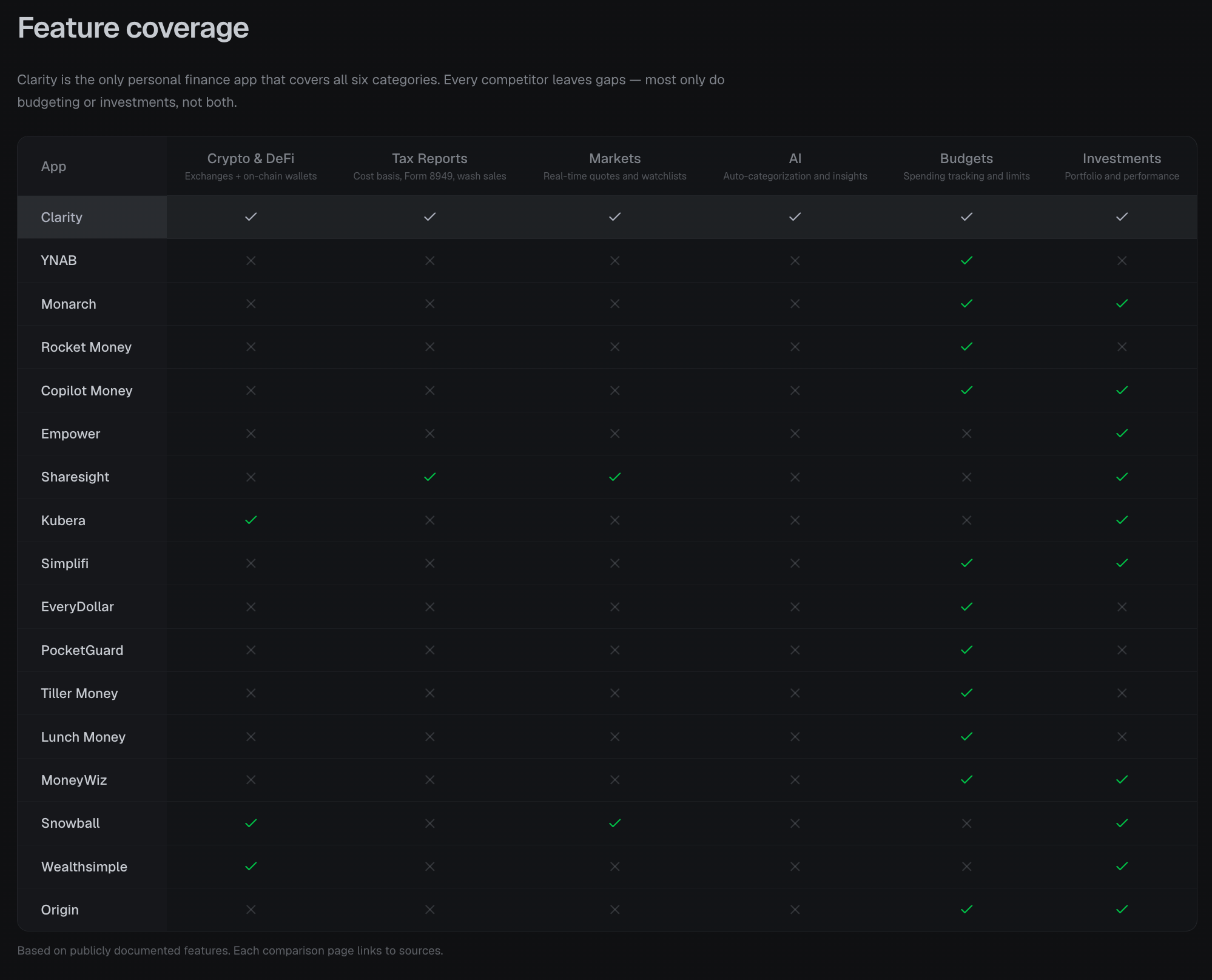The width and height of the screenshot is (1212, 980).
Task: Click the Rocket Money row label
Action: [86, 347]
